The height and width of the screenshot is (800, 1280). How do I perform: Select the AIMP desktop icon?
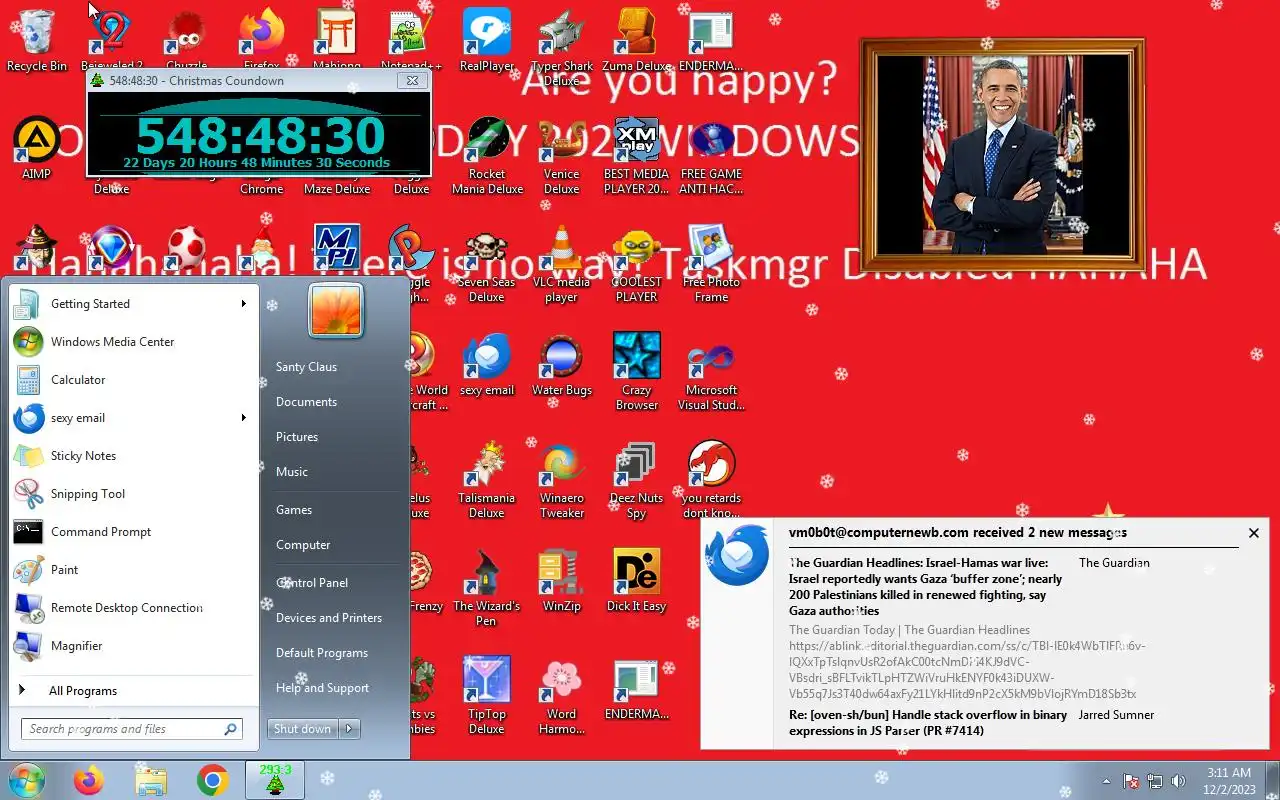click(x=37, y=148)
